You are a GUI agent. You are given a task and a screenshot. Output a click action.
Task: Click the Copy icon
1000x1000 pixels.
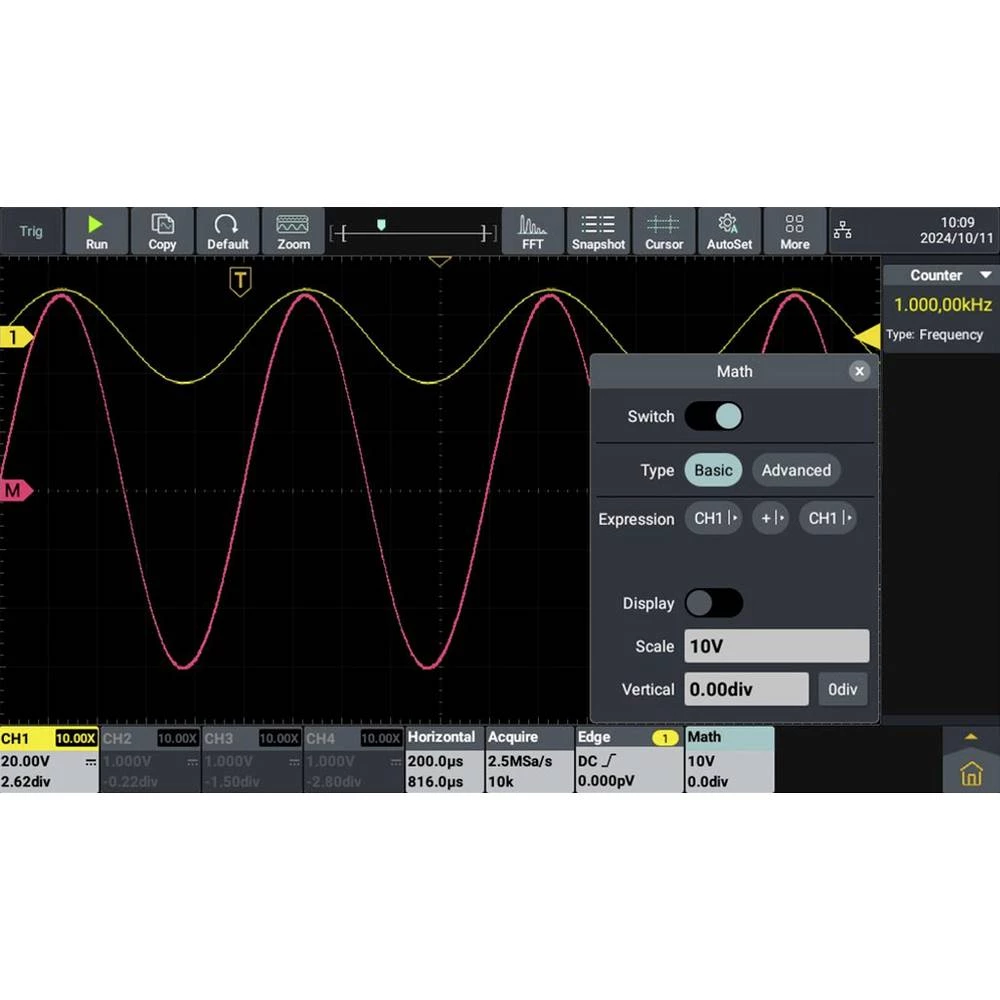point(162,231)
